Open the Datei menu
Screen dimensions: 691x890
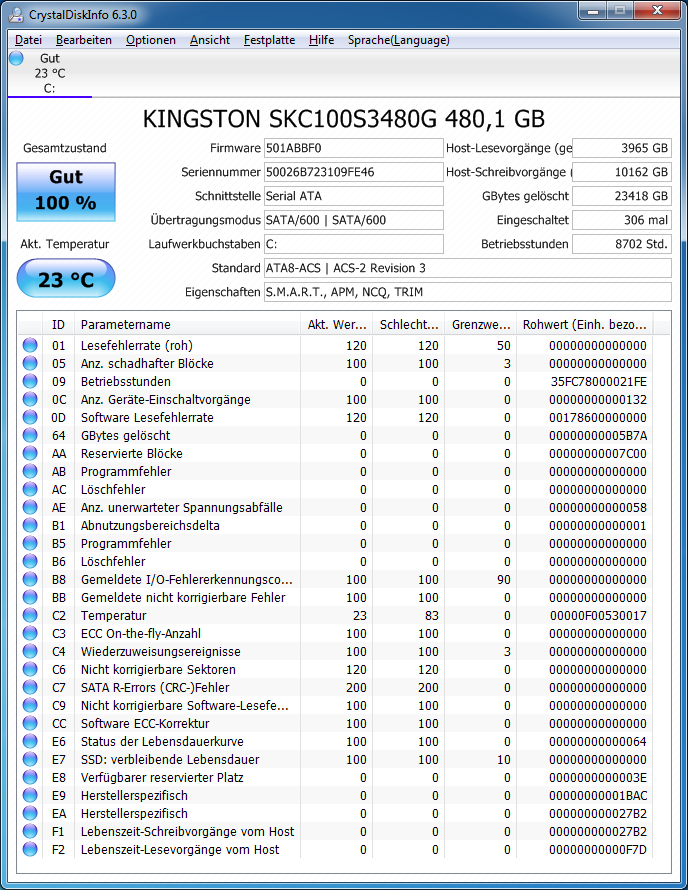[x=28, y=40]
